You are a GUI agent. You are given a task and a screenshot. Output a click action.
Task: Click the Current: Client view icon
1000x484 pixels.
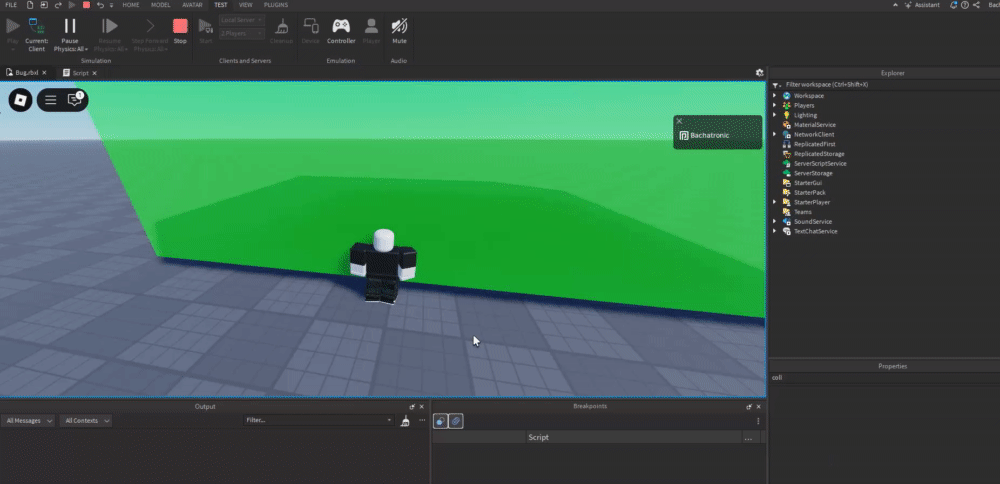point(36,26)
